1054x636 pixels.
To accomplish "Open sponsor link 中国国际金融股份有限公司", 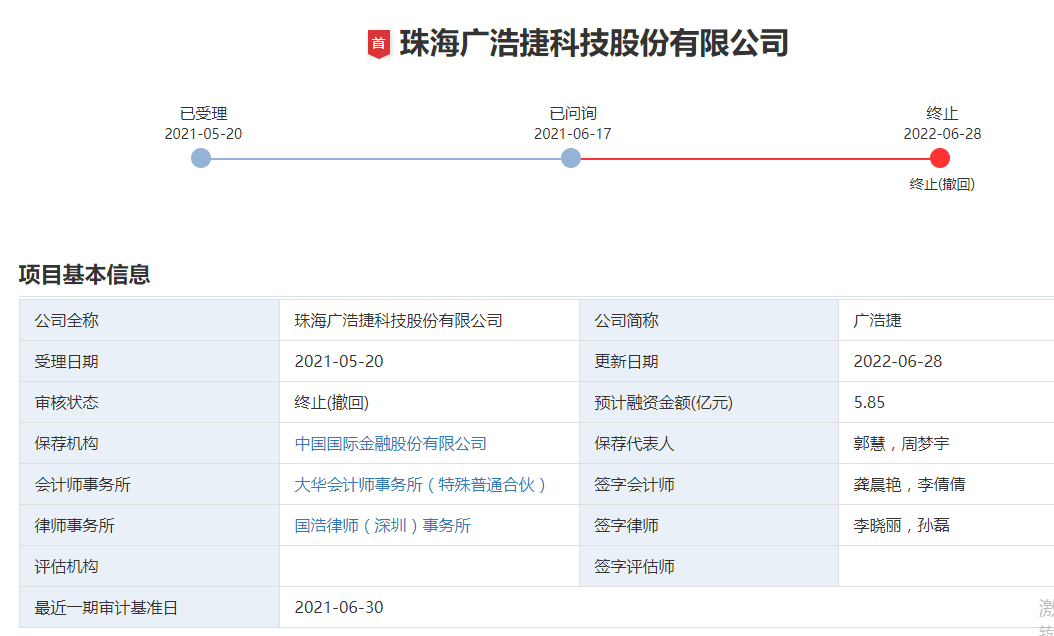I will coord(390,444).
